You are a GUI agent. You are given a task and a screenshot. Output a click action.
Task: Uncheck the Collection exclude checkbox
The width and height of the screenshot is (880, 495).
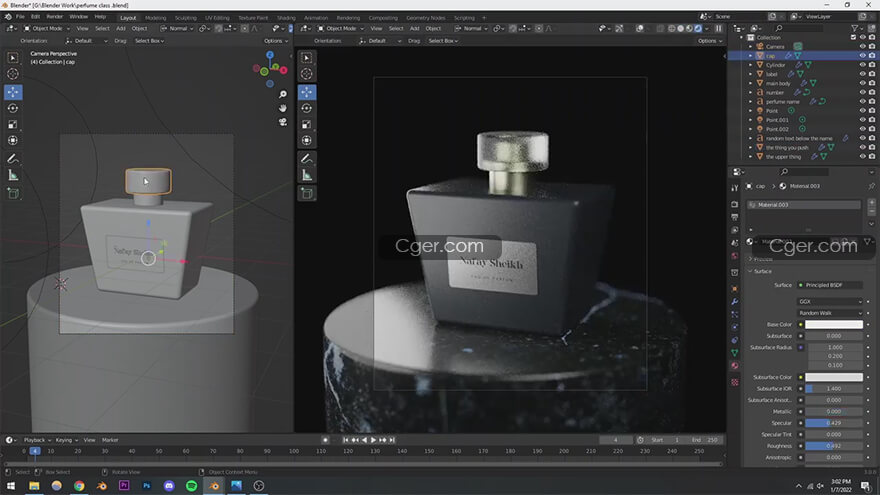point(854,38)
